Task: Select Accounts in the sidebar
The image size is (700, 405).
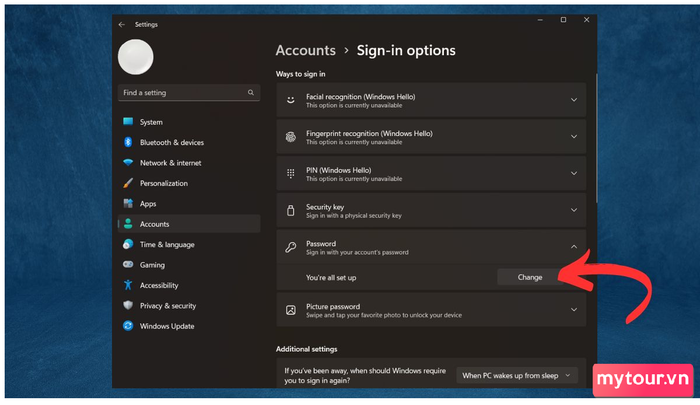Action: pos(189,224)
